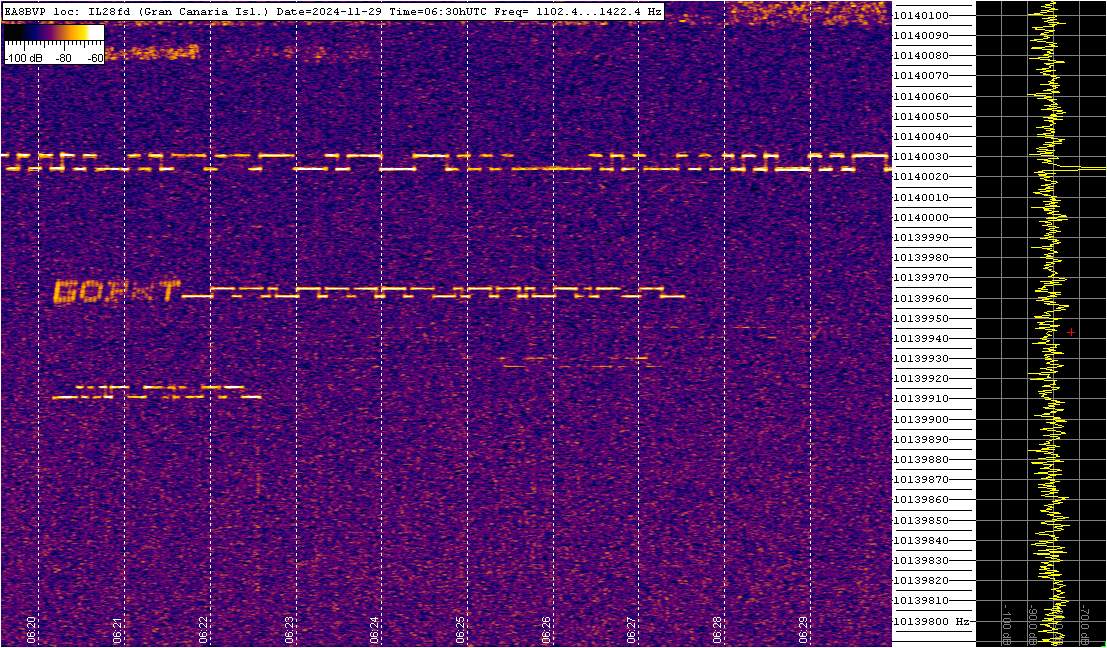Image resolution: width=1107 pixels, height=648 pixels.
Task: Click the 10140040 frequency label
Action: 921,136
